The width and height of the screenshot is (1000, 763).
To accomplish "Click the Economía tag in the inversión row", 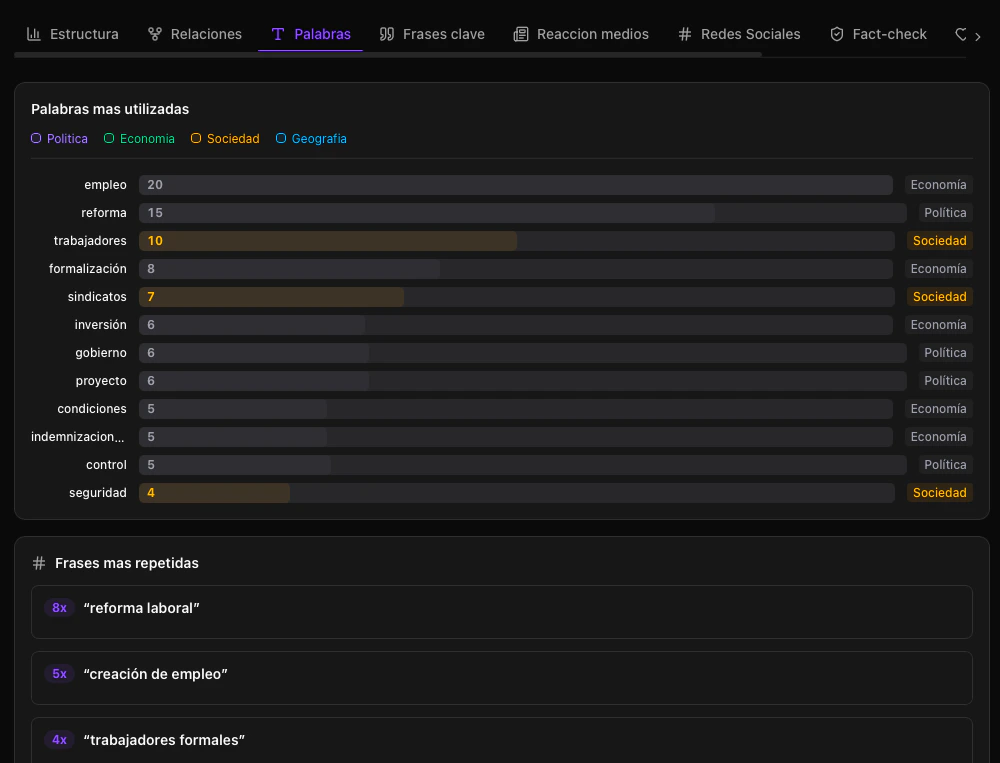I will coord(938,325).
